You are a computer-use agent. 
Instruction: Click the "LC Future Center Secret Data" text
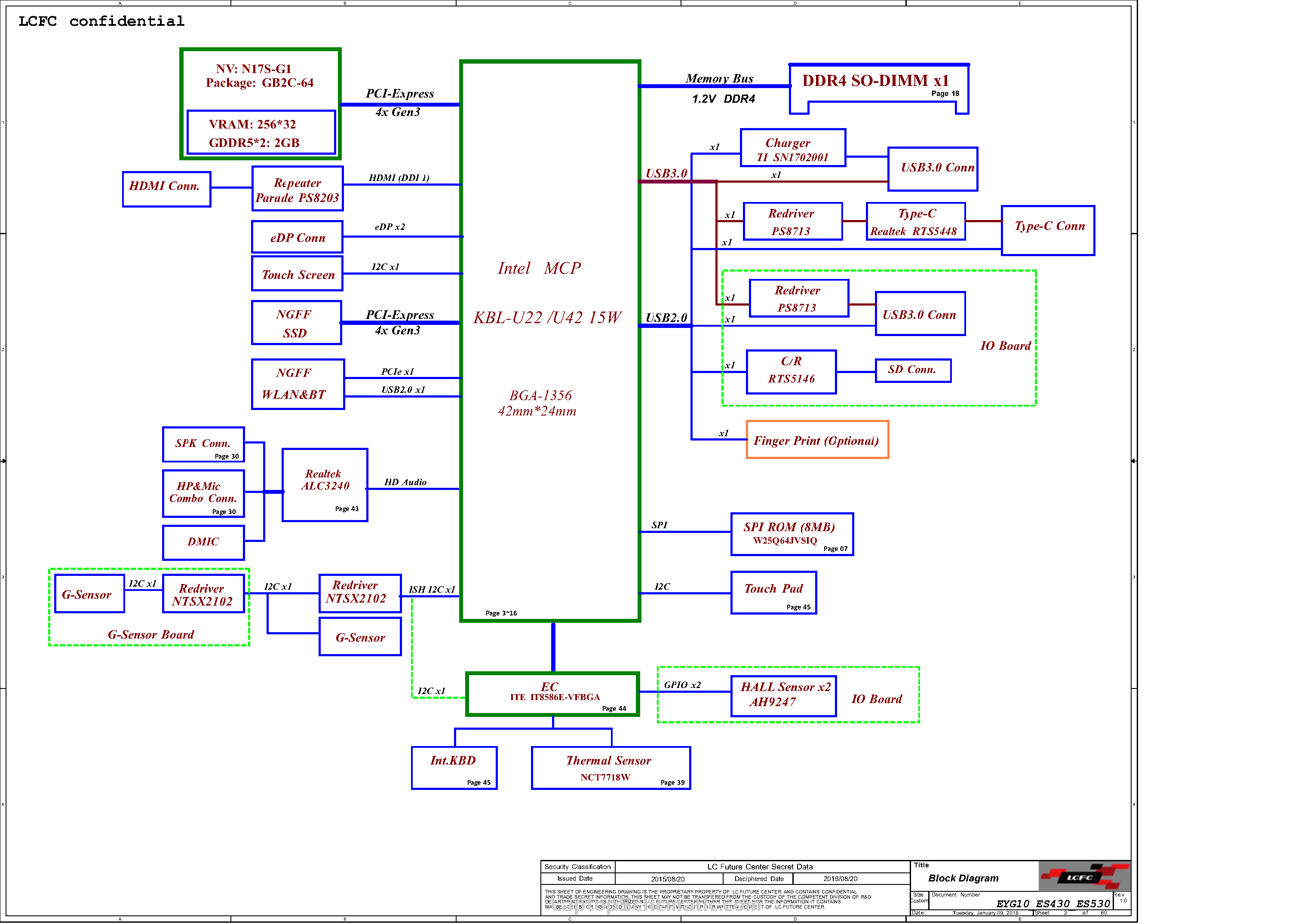[760, 867]
